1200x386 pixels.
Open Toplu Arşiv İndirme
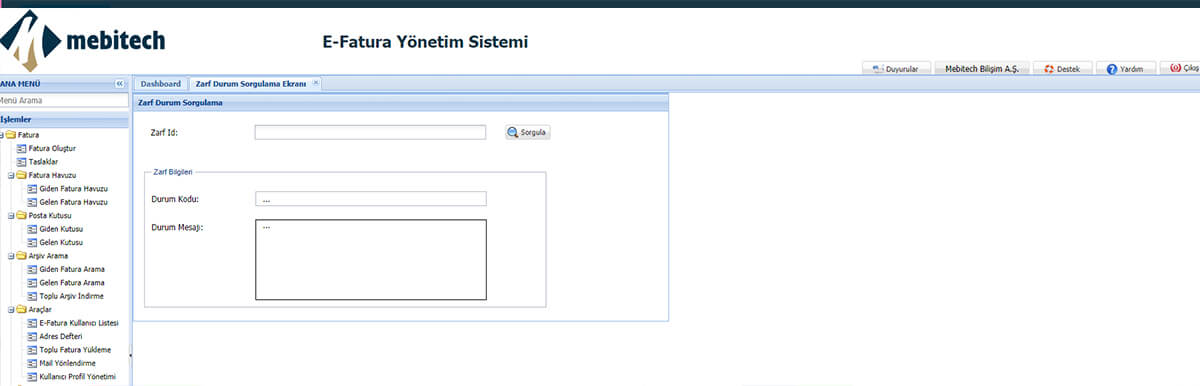tap(71, 296)
